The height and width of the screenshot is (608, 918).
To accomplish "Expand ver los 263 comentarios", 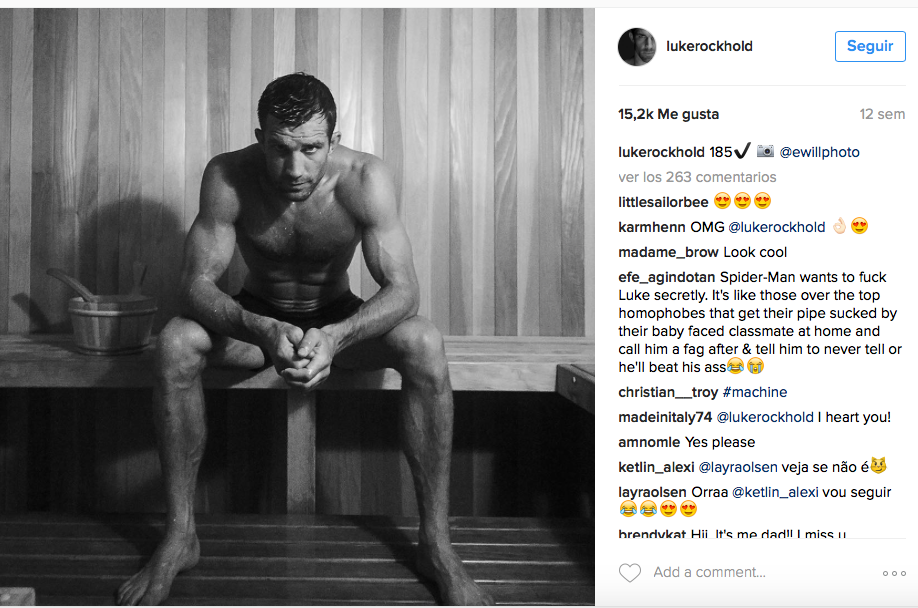I will pyautogui.click(x=697, y=177).
